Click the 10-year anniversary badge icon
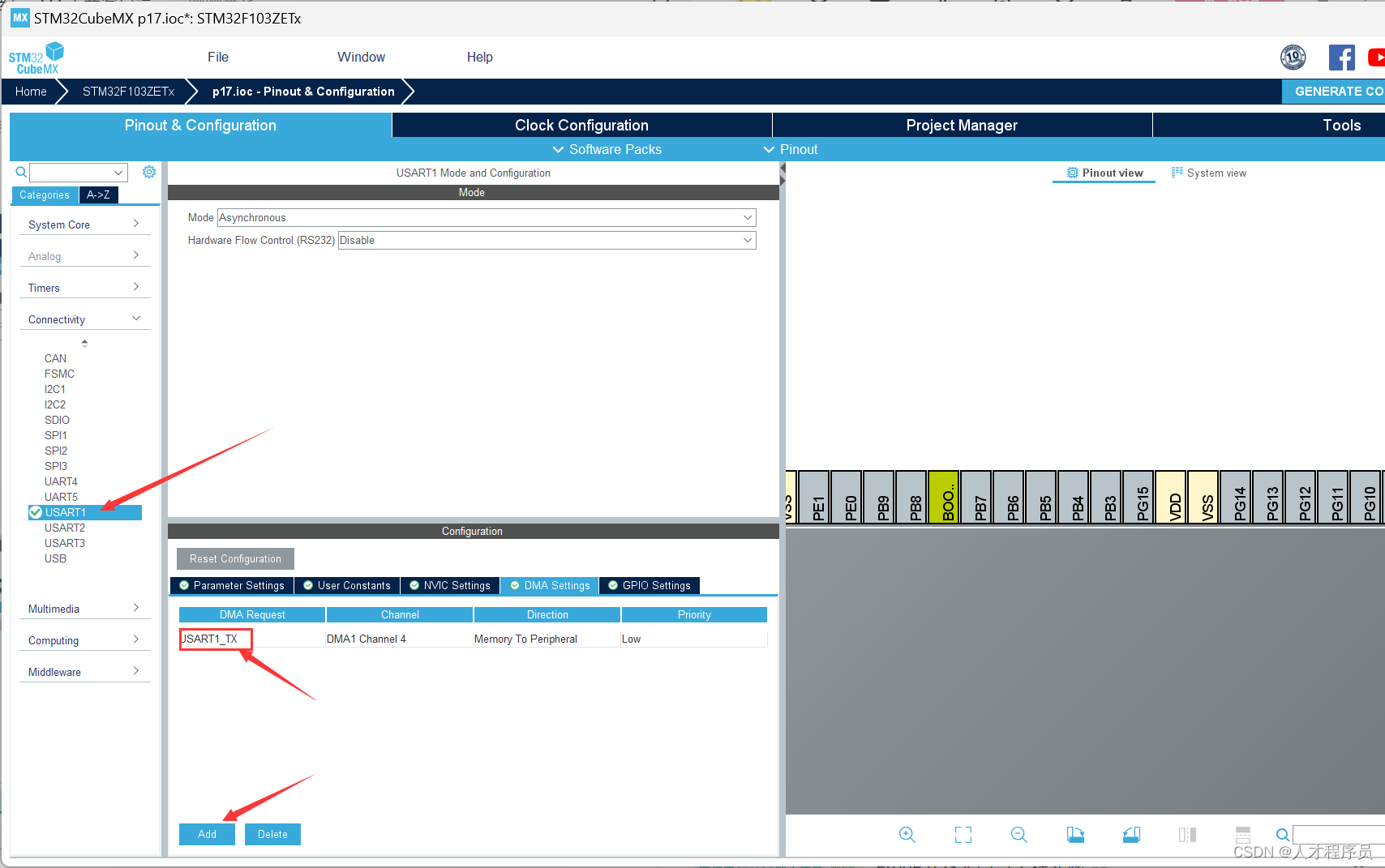The height and width of the screenshot is (868, 1385). [x=1293, y=58]
